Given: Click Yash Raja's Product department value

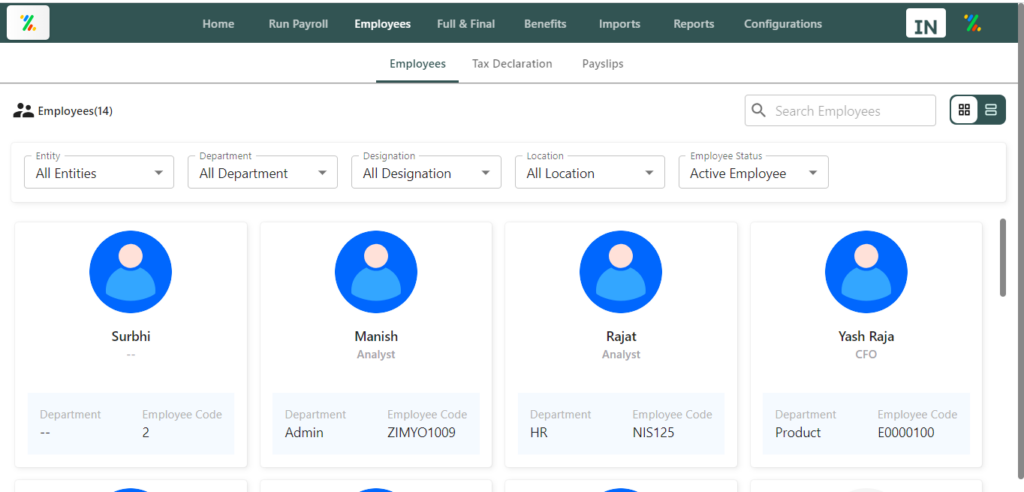Looking at the screenshot, I should click(798, 432).
